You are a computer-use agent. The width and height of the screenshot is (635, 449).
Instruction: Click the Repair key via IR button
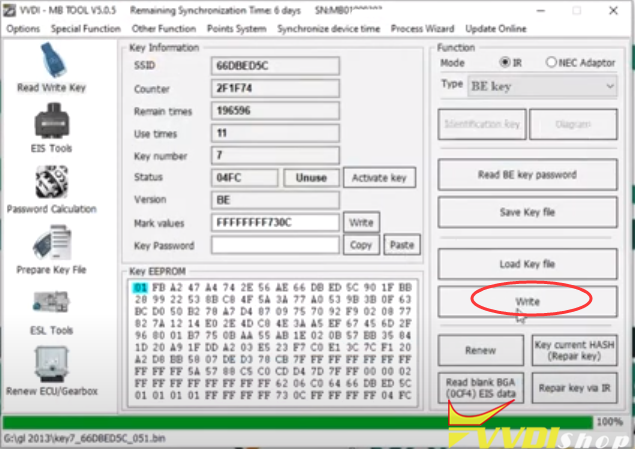click(x=574, y=388)
